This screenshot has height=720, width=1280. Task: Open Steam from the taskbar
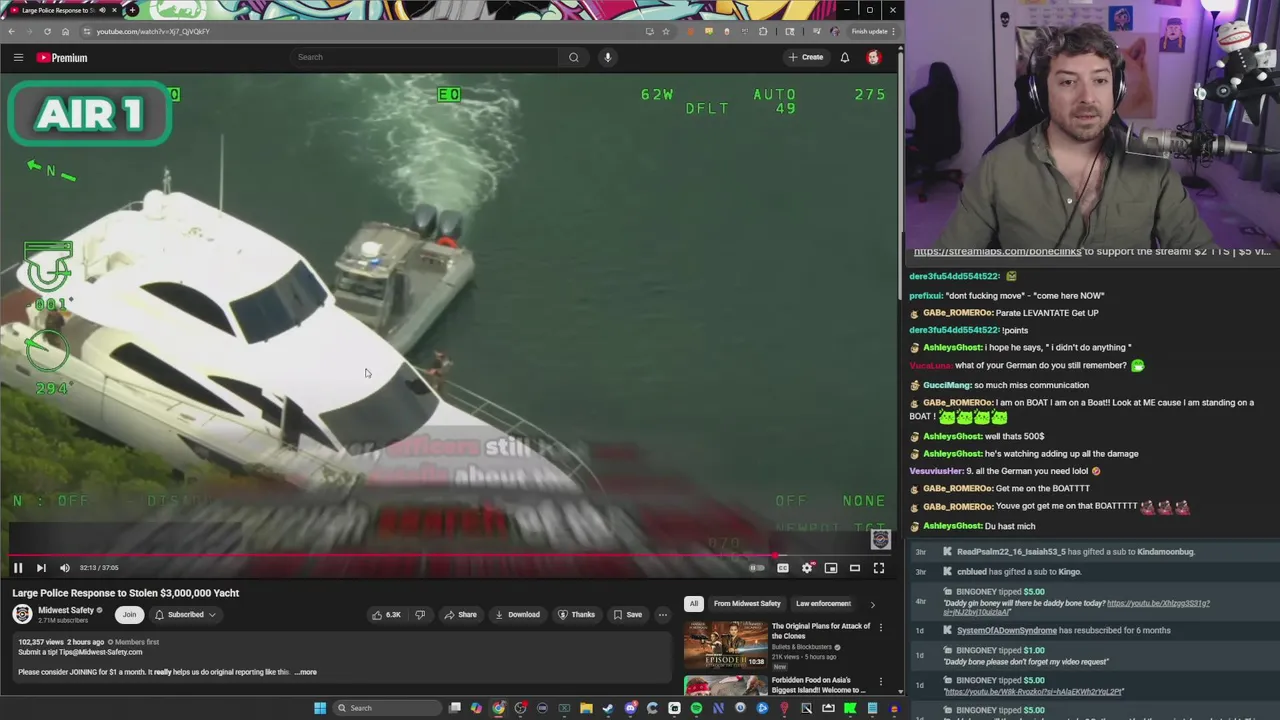(x=608, y=708)
